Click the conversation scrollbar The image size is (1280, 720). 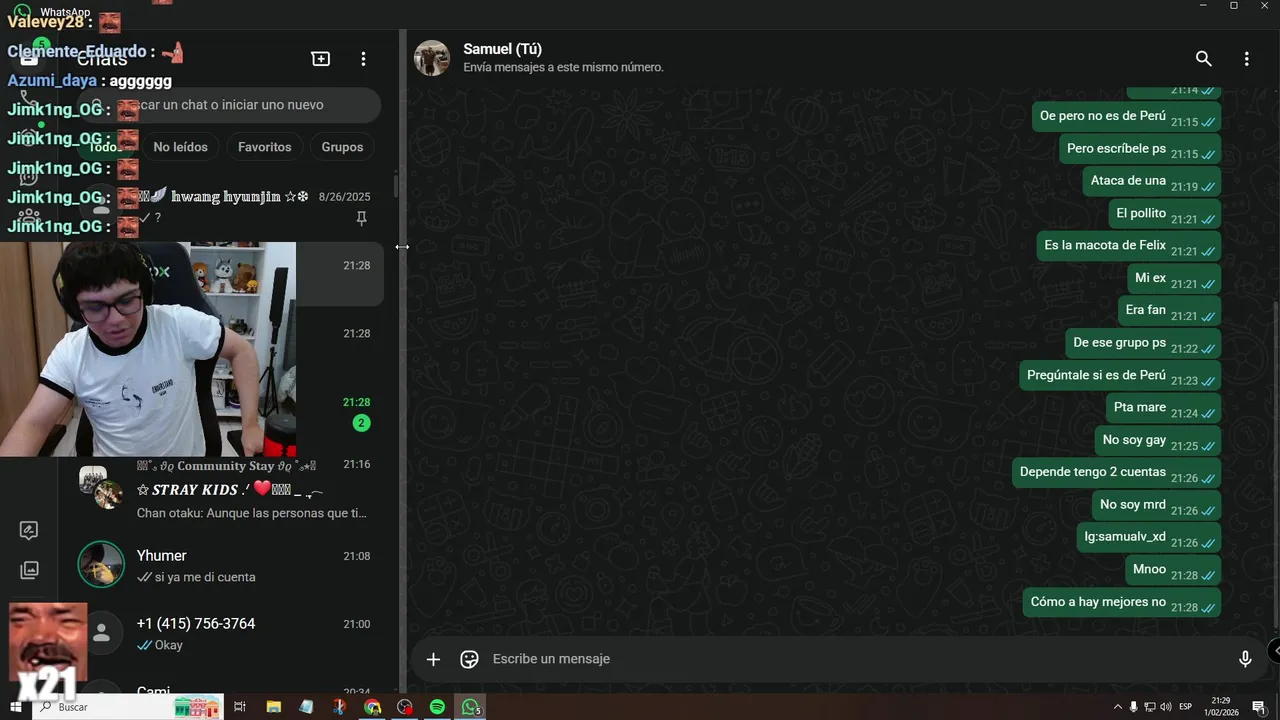click(x=1275, y=462)
